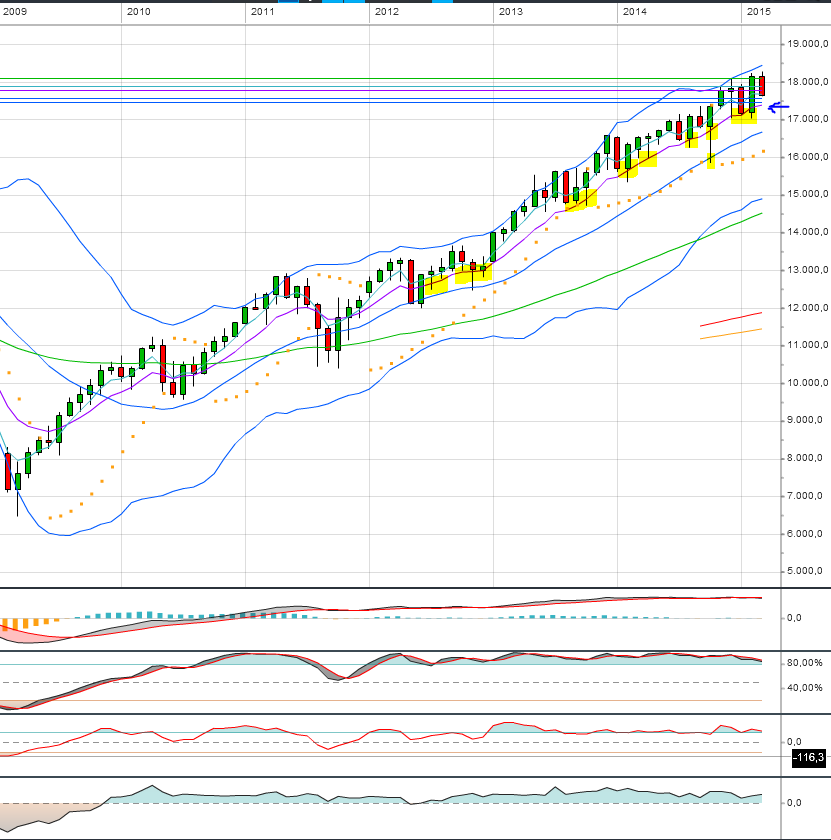
Task: Select the 2011 year label on timeline
Action: (263, 12)
